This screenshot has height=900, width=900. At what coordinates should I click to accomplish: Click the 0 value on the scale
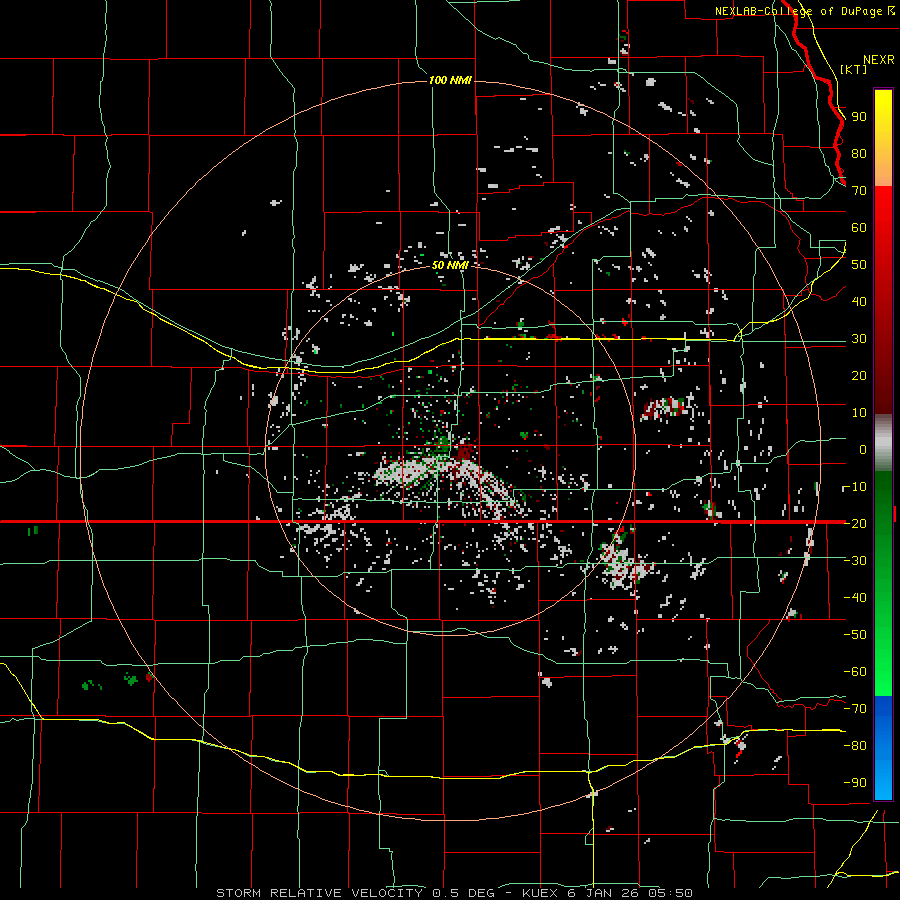863,449
